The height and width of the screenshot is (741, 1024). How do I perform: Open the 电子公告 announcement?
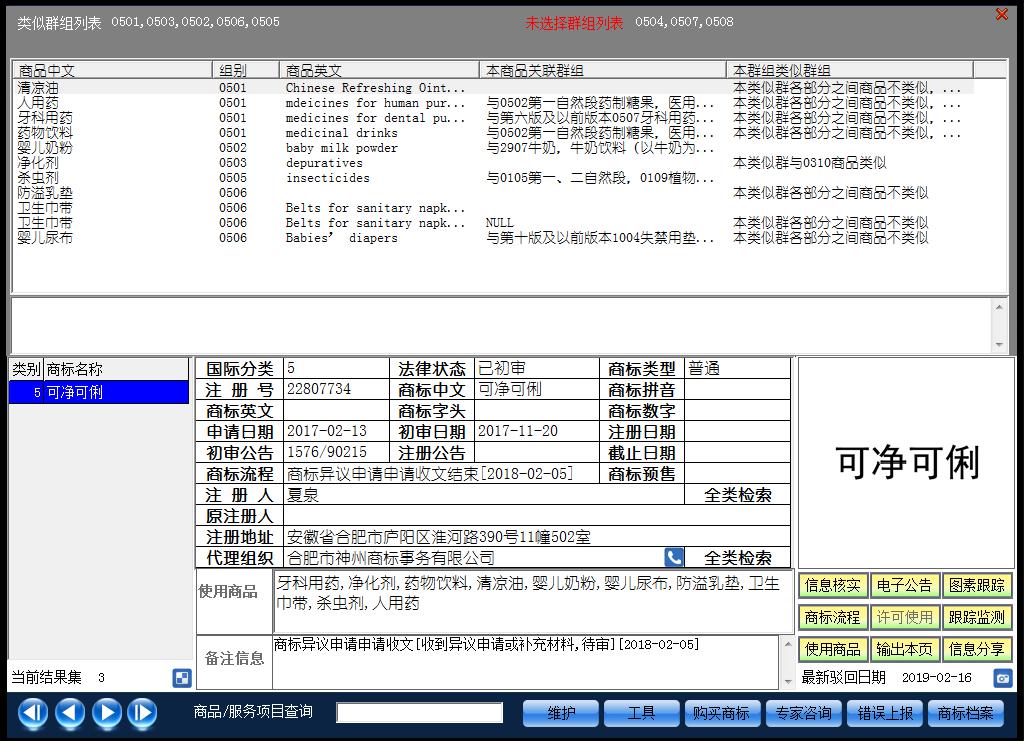pyautogui.click(x=904, y=585)
